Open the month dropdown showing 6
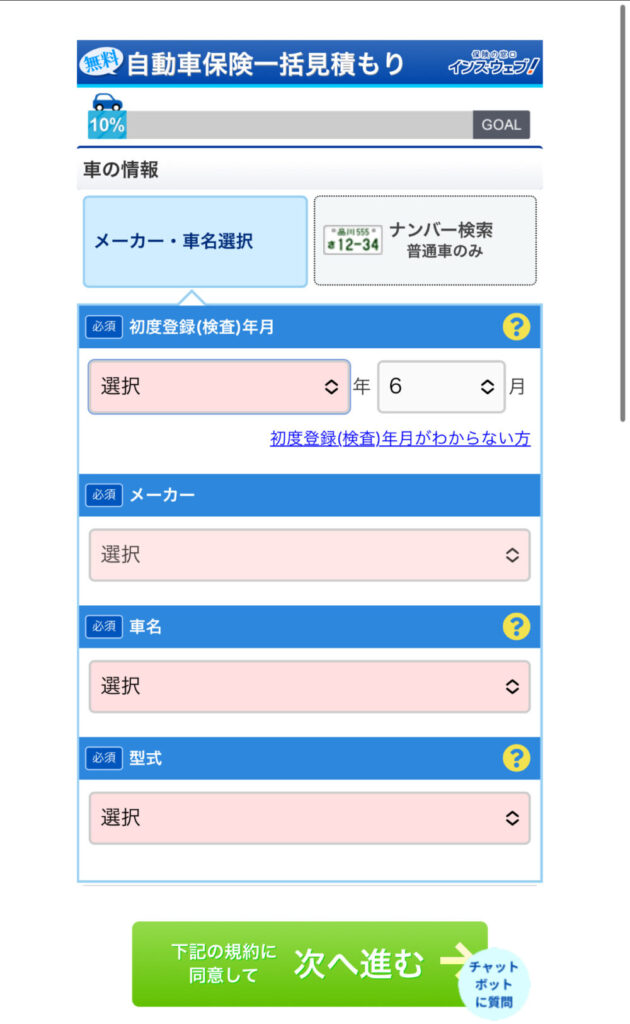Image resolution: width=630 pixels, height=1024 pixels. (441, 387)
